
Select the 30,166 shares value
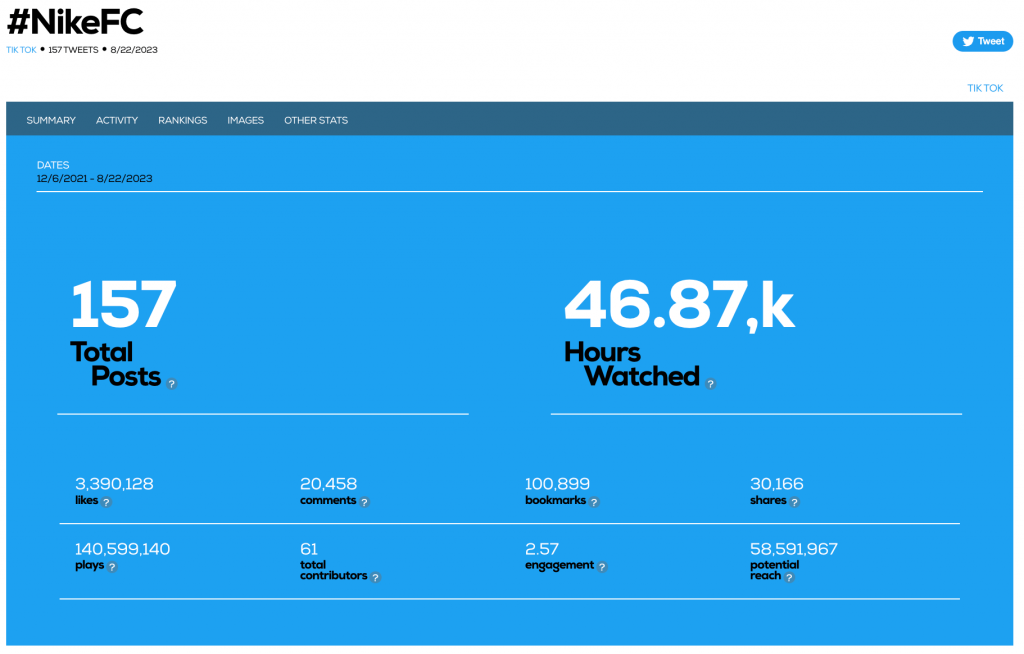776,484
